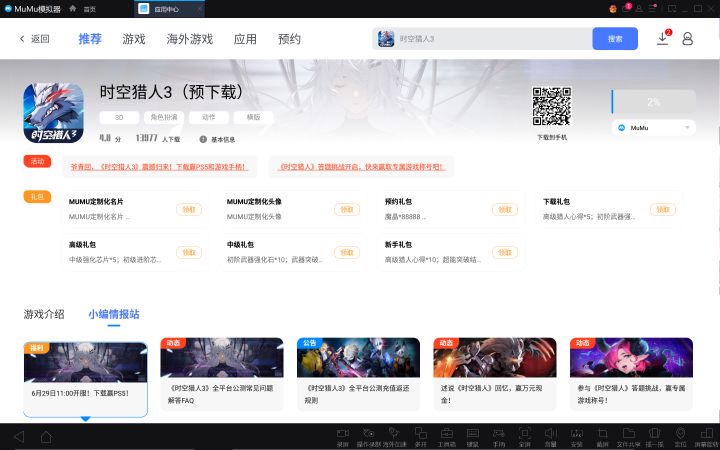Claim the 高级礼包 gift
720x450 pixels.
(x=189, y=252)
